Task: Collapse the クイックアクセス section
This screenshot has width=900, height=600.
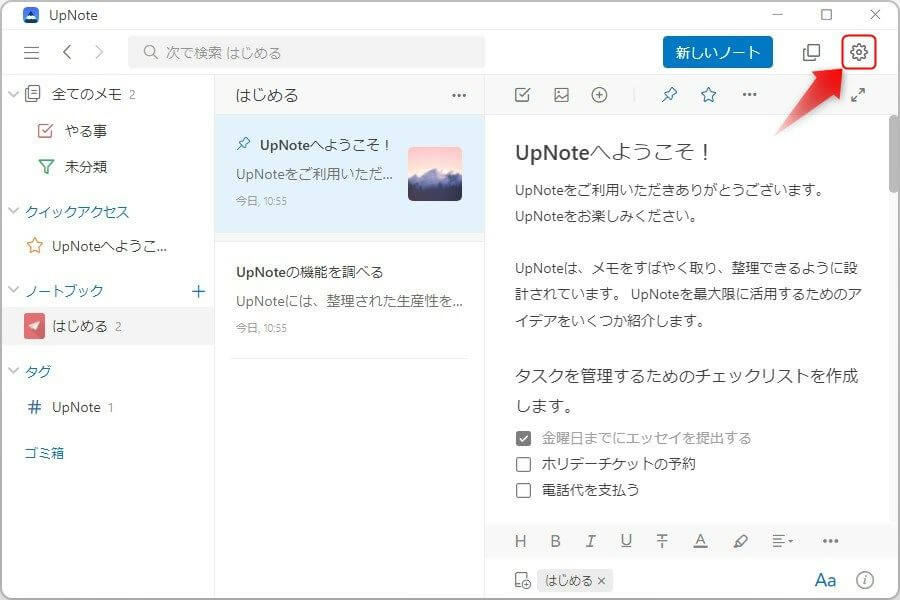Action: click(x=14, y=211)
